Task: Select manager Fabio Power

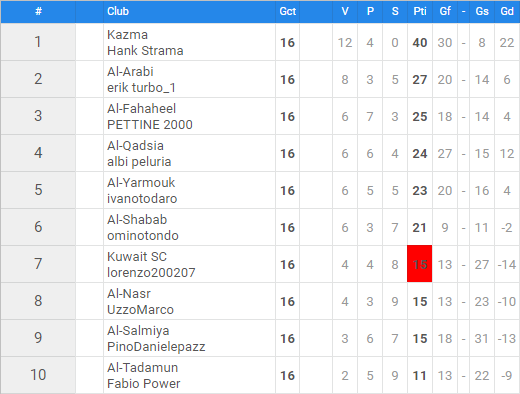Action: 143,384
